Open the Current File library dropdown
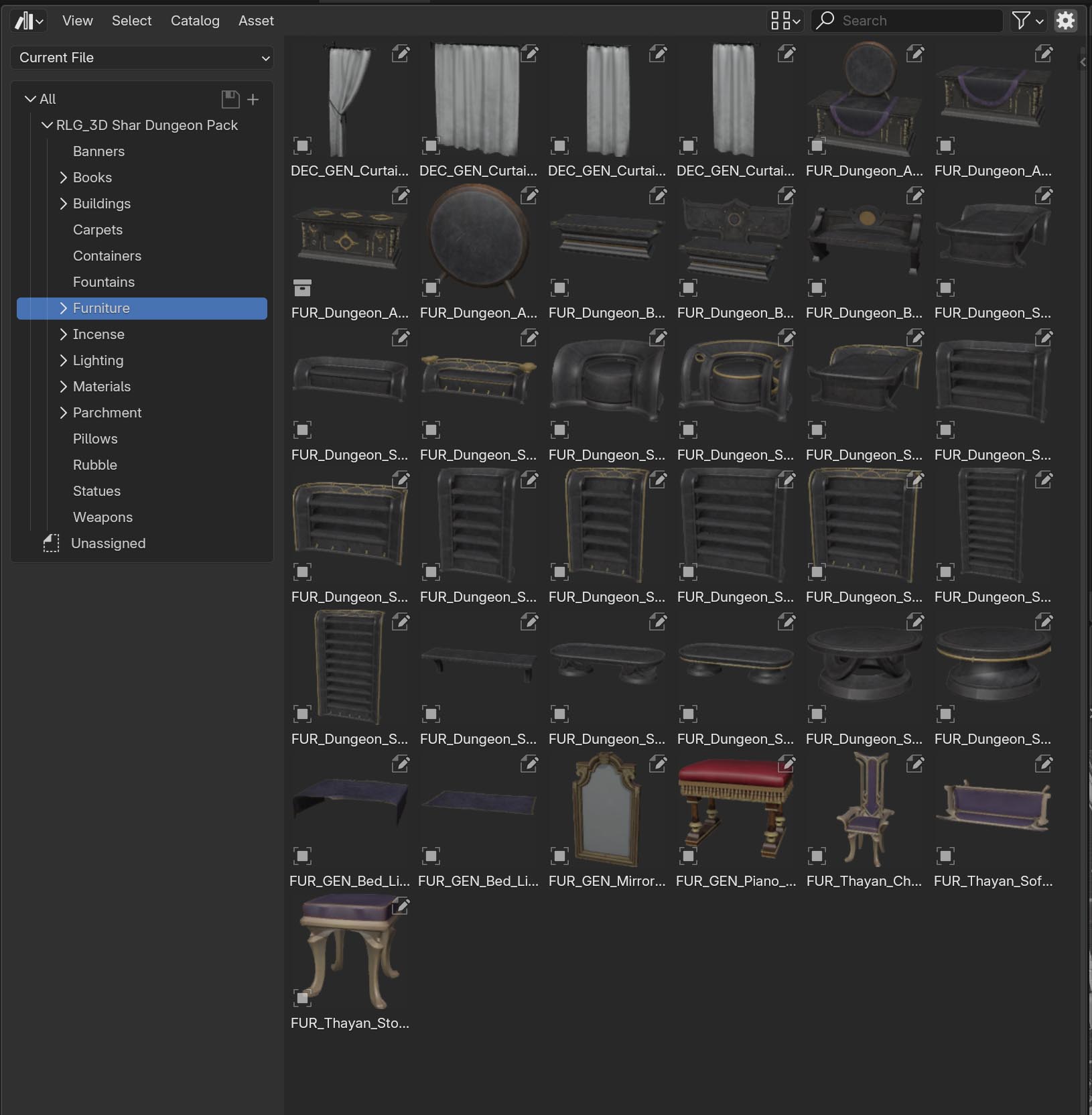 pyautogui.click(x=142, y=58)
